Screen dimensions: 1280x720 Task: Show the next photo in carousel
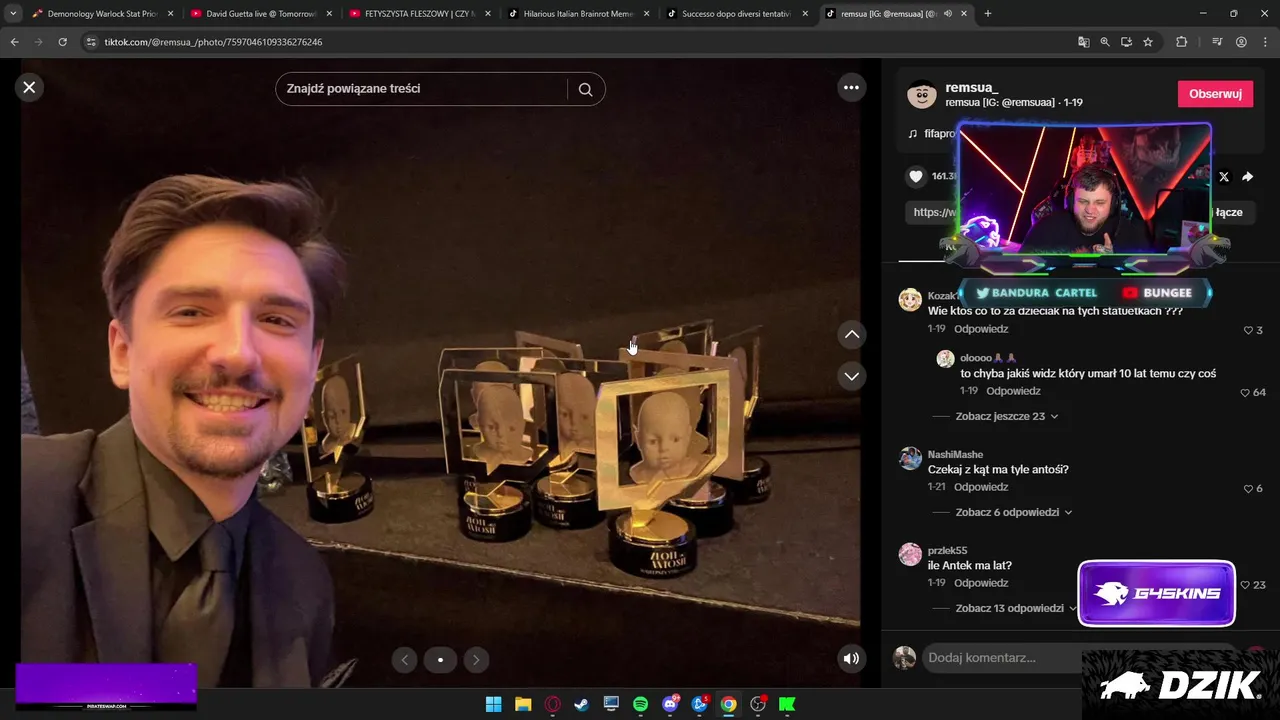pyautogui.click(x=476, y=659)
